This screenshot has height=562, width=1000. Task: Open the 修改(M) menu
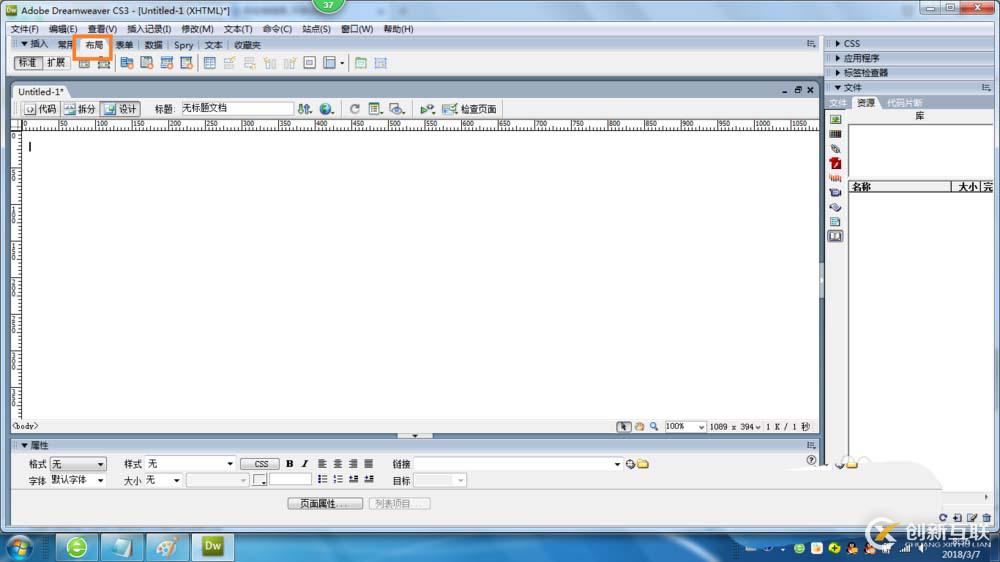click(x=197, y=29)
